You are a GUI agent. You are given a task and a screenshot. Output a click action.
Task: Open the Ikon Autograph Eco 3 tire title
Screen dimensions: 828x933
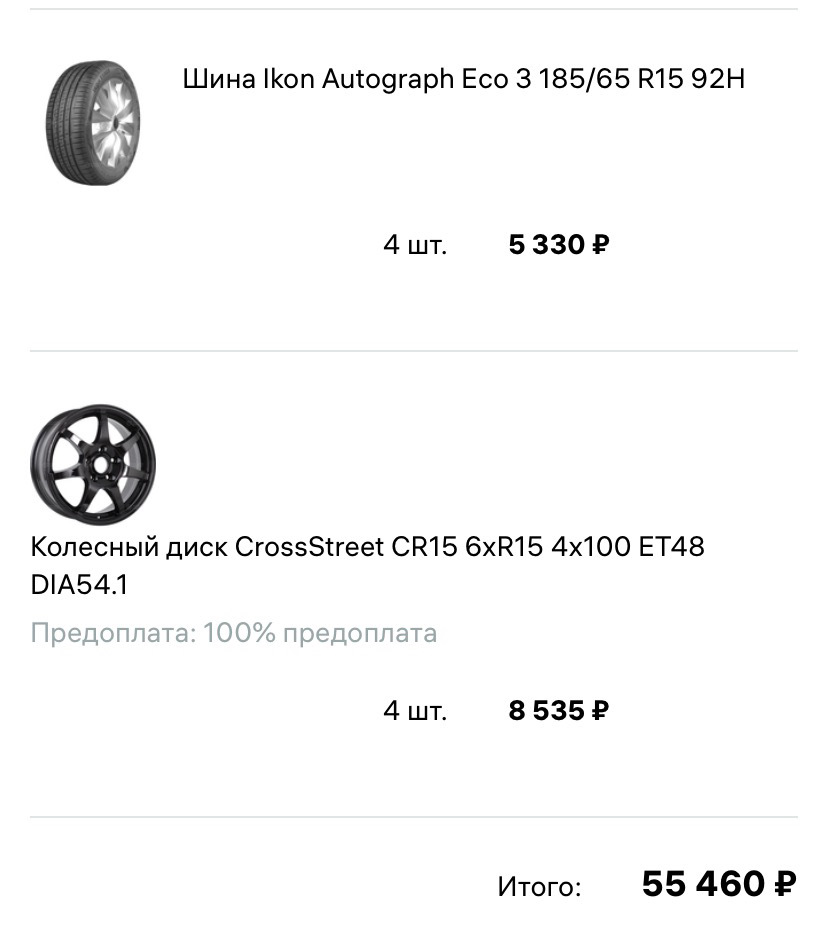click(x=463, y=80)
